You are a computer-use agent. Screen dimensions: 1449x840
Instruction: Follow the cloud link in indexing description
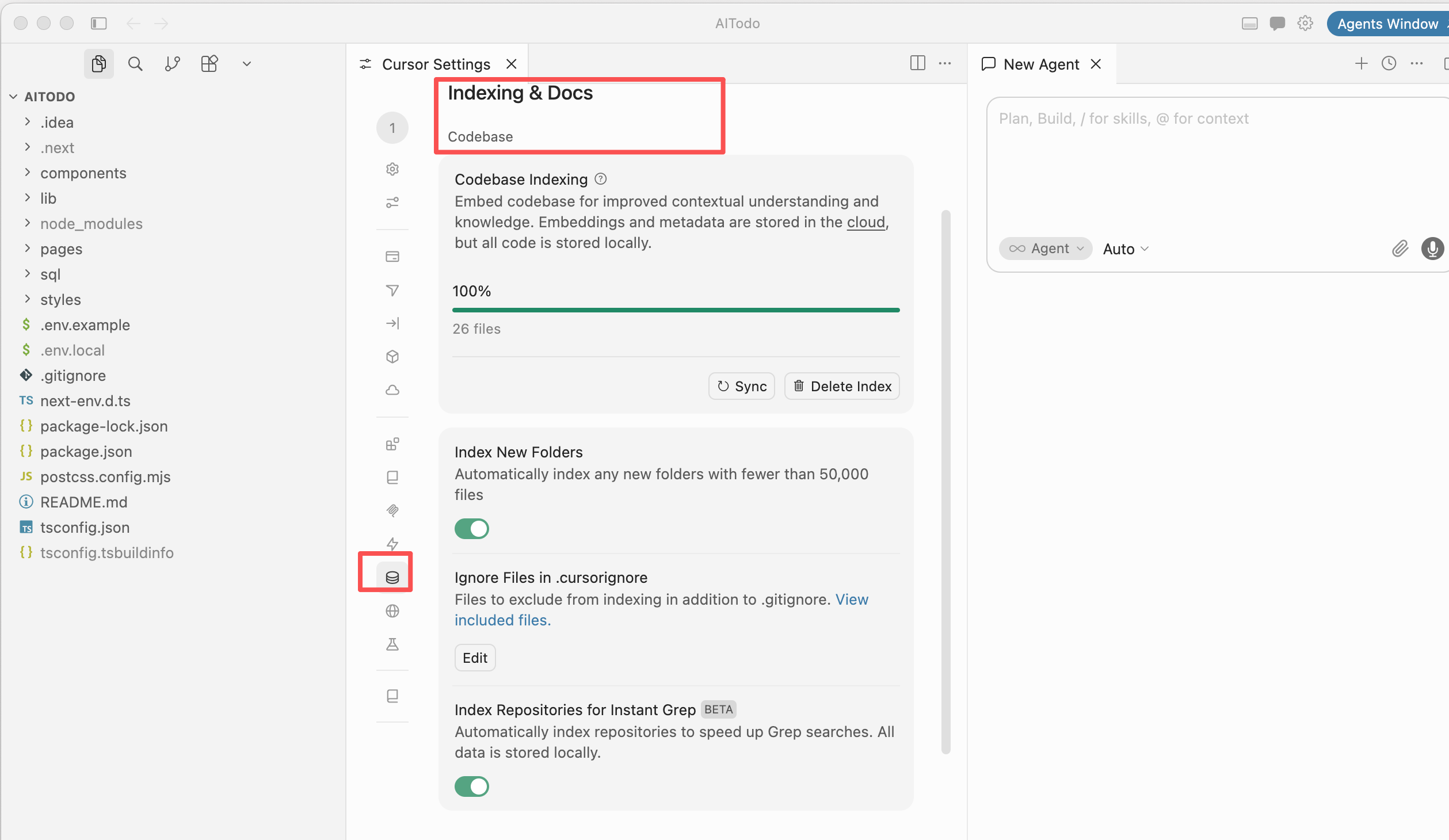[x=865, y=222]
